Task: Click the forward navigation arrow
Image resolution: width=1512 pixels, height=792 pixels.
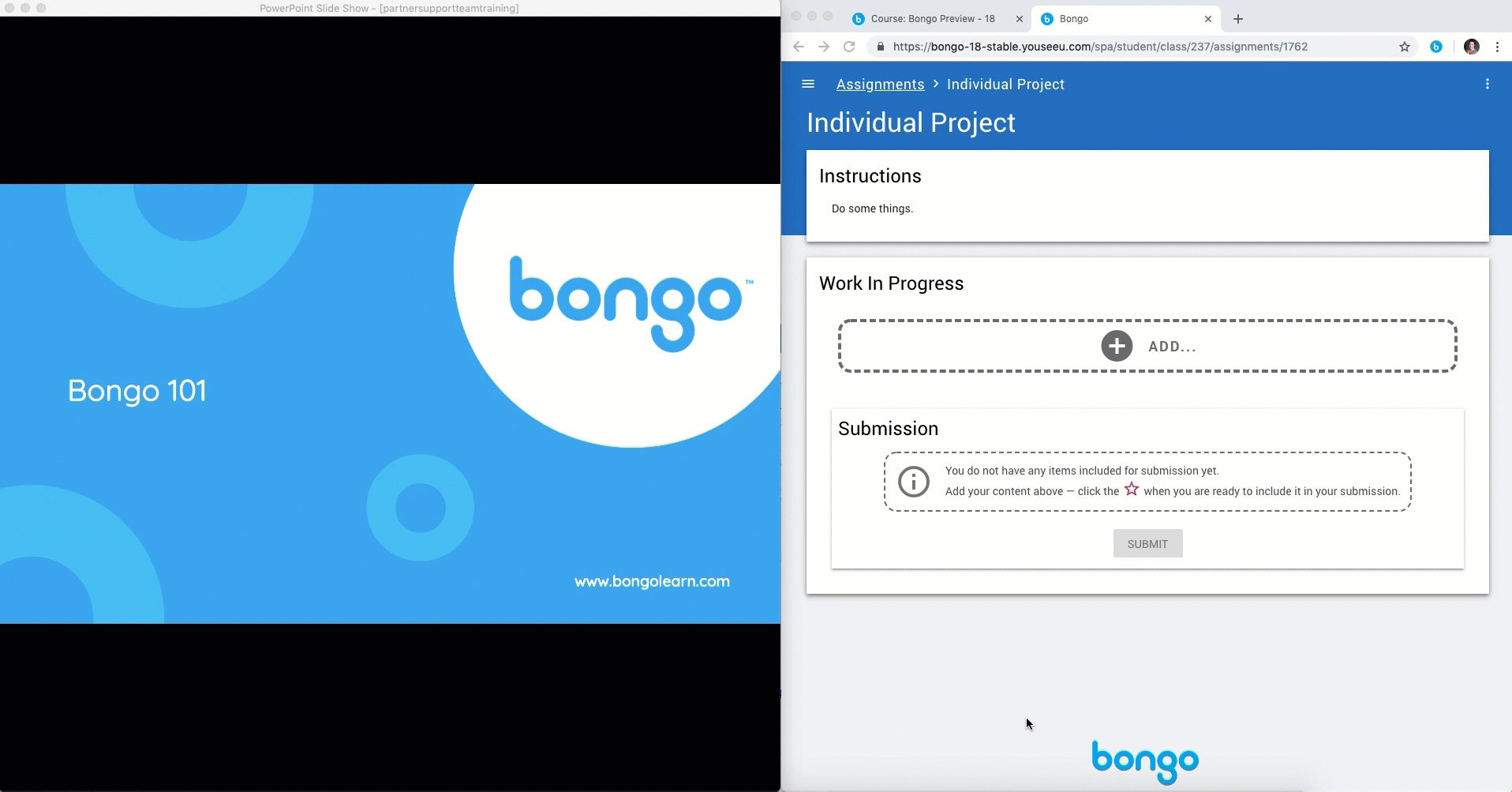Action: [x=824, y=47]
